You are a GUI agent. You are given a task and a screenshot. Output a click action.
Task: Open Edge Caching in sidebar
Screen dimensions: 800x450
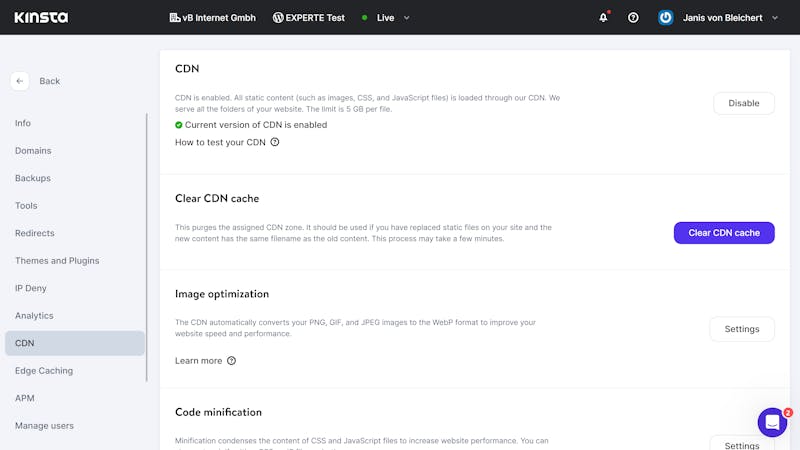[44, 371]
